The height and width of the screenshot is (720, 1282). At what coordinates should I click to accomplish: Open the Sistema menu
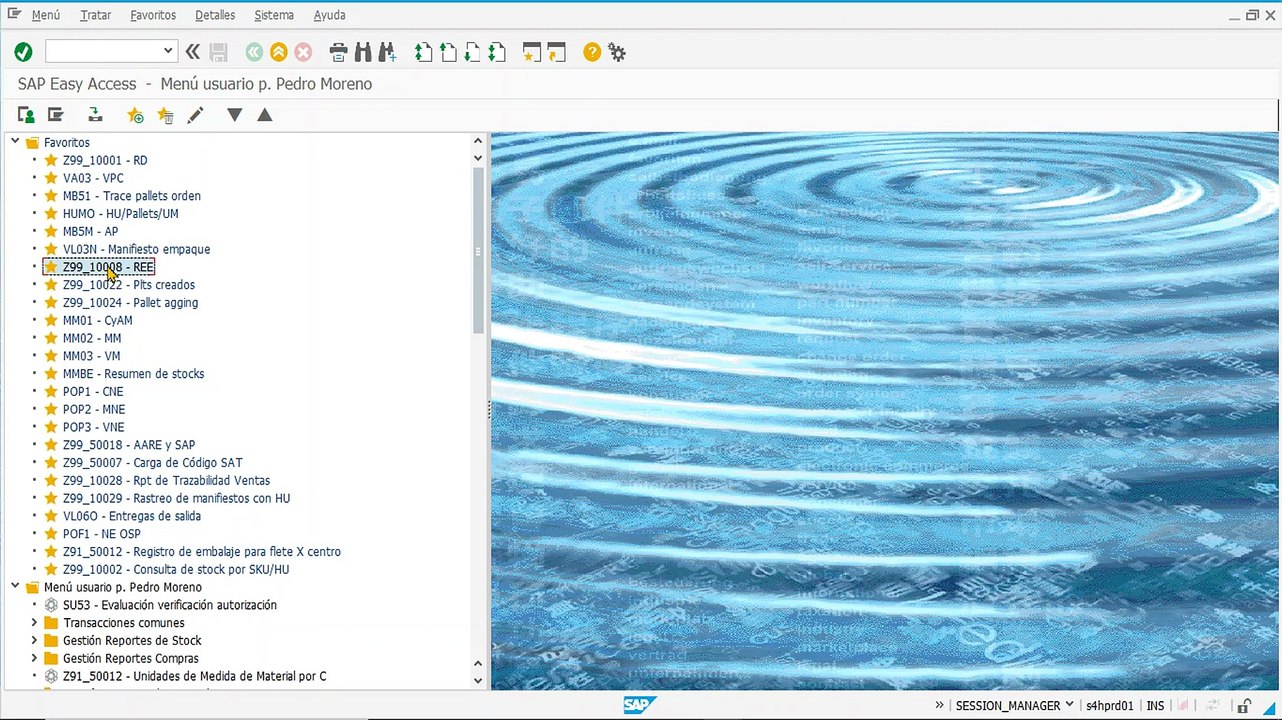click(274, 15)
